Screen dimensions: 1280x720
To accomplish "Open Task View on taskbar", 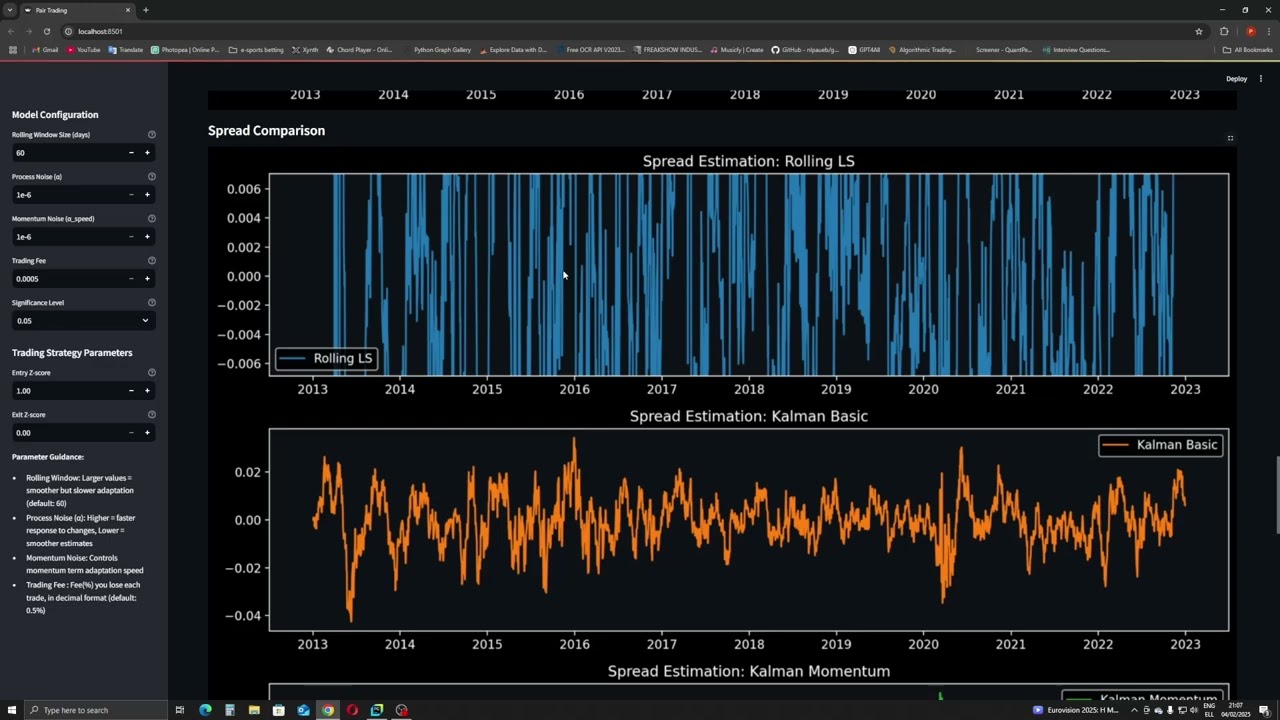I will tap(180, 710).
